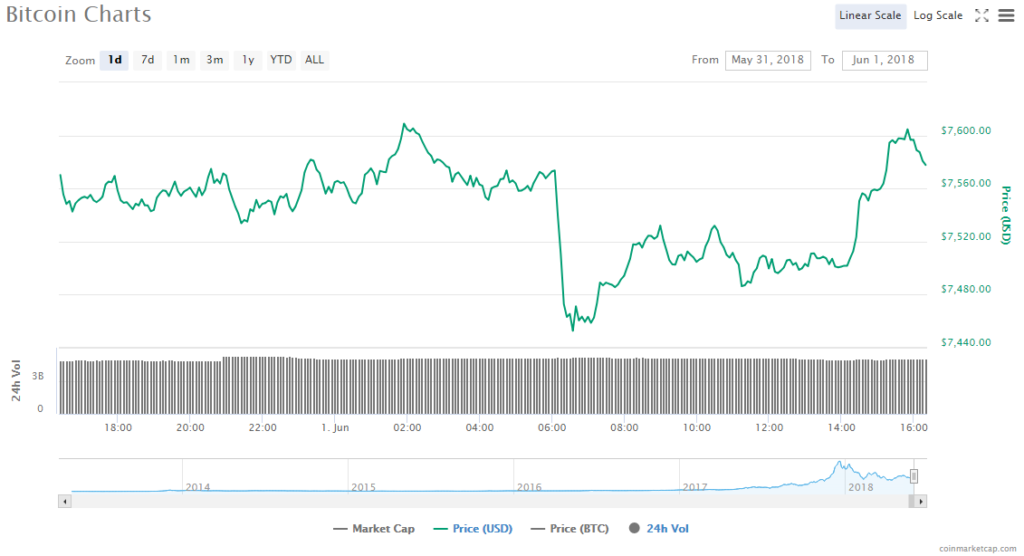Click the 1. Jun time axis label
Screen dimensions: 1024x556
point(335,428)
